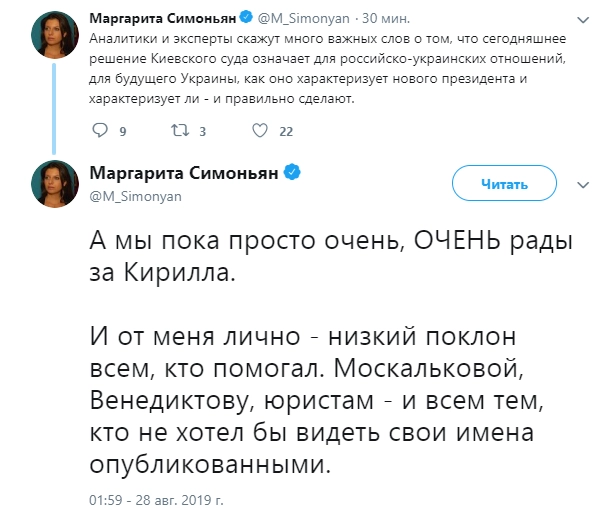
Task: Click the reply speech bubble icon
Action: [98, 130]
